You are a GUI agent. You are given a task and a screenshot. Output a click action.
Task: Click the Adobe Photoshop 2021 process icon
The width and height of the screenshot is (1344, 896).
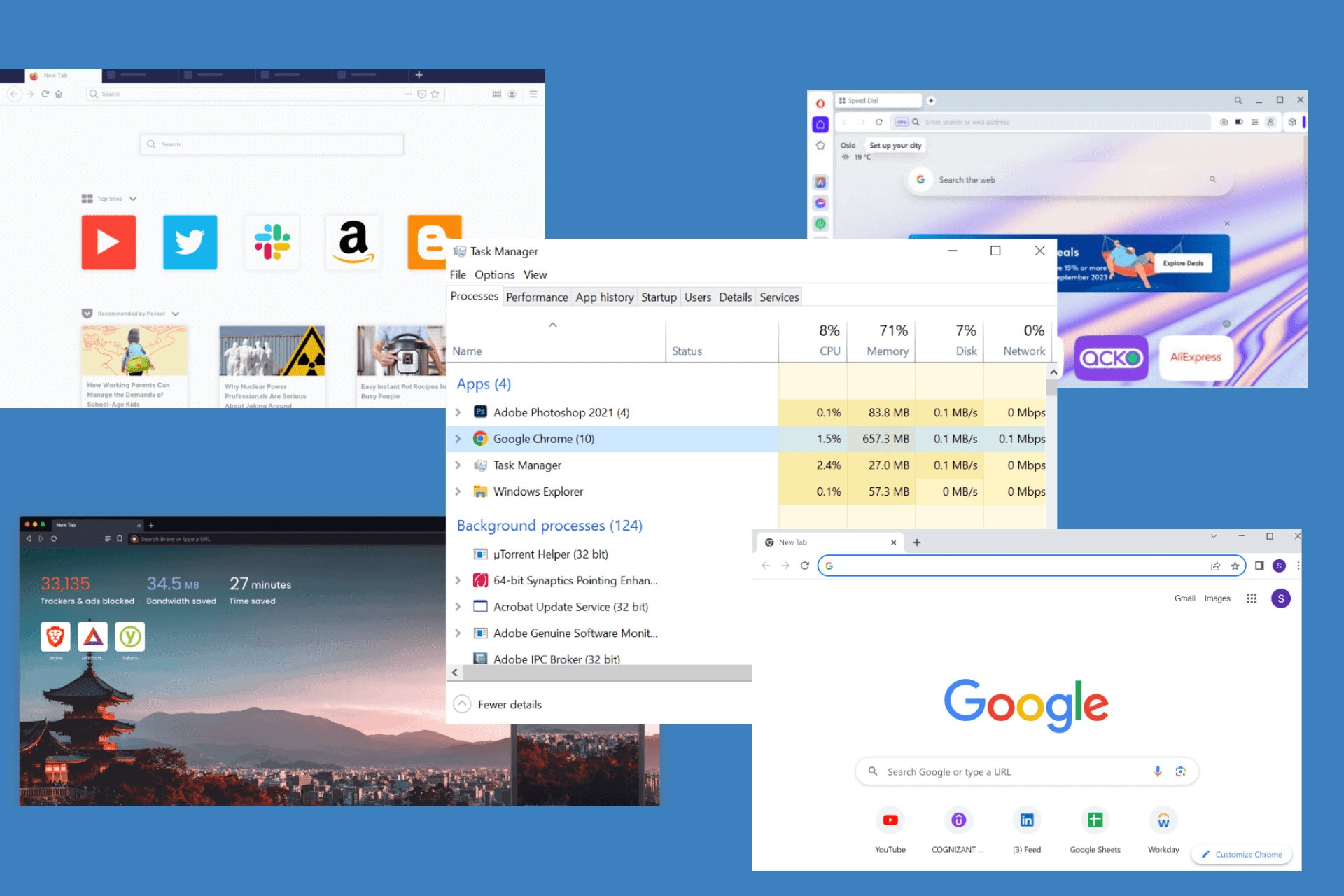(x=483, y=411)
